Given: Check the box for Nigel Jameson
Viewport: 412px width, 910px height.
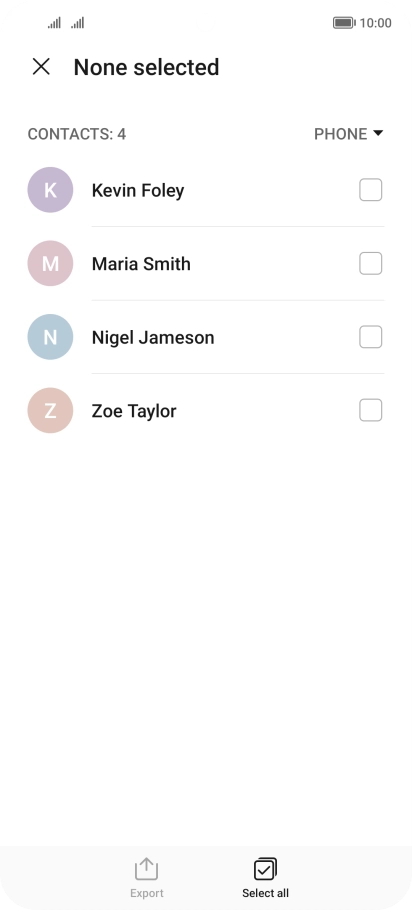Looking at the screenshot, I should (x=370, y=337).
